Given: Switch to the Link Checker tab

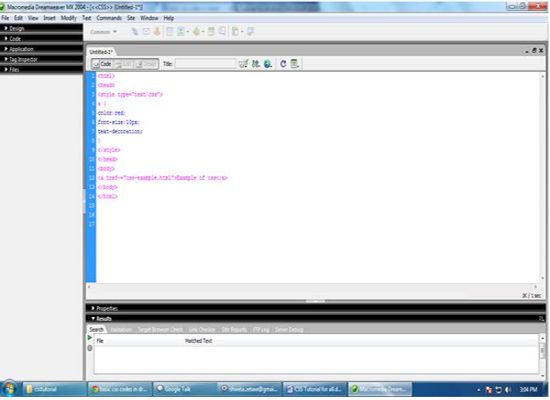Looking at the screenshot, I should click(202, 329).
